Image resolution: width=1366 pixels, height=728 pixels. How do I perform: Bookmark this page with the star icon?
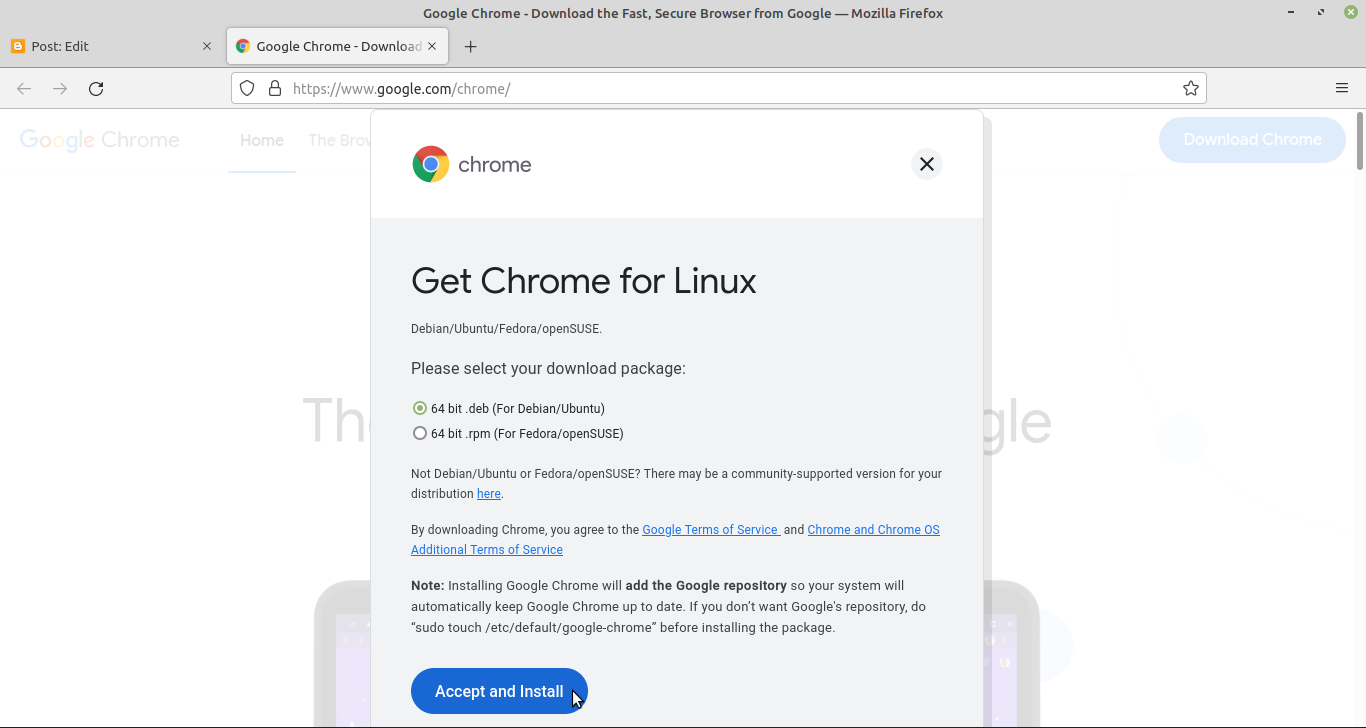[x=1191, y=88]
